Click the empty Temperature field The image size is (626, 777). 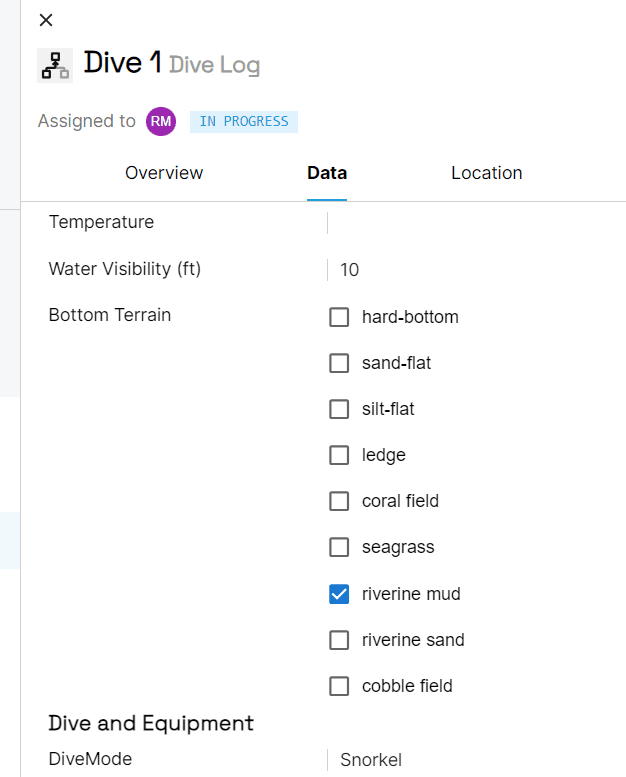coord(470,222)
